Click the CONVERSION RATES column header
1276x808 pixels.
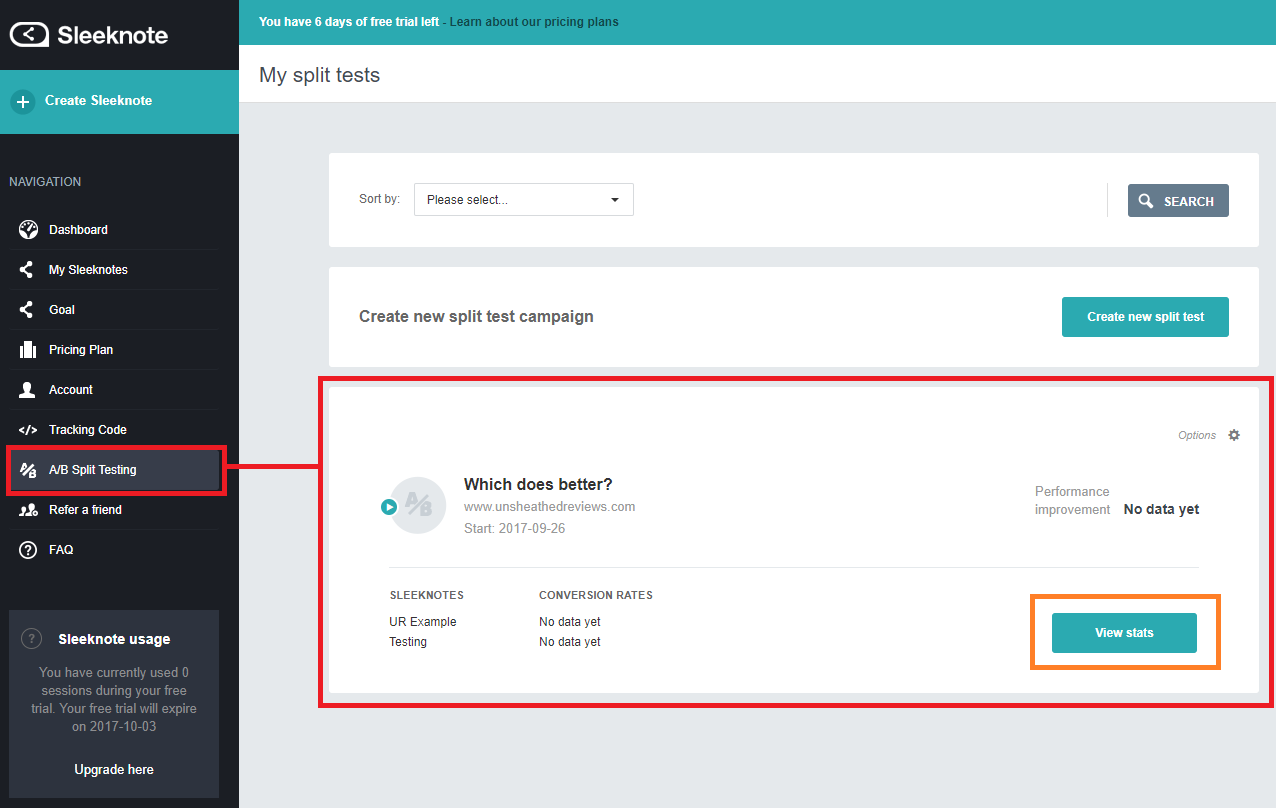[596, 595]
